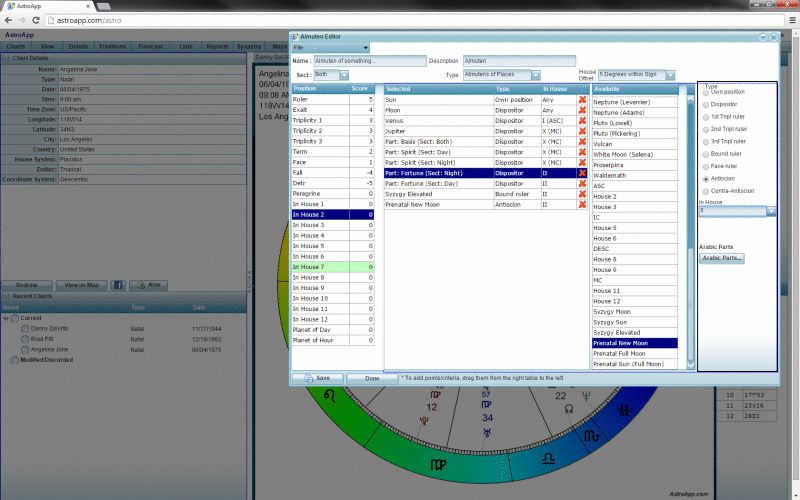
Task: Remove the Moon row using red X
Action: tap(582, 110)
